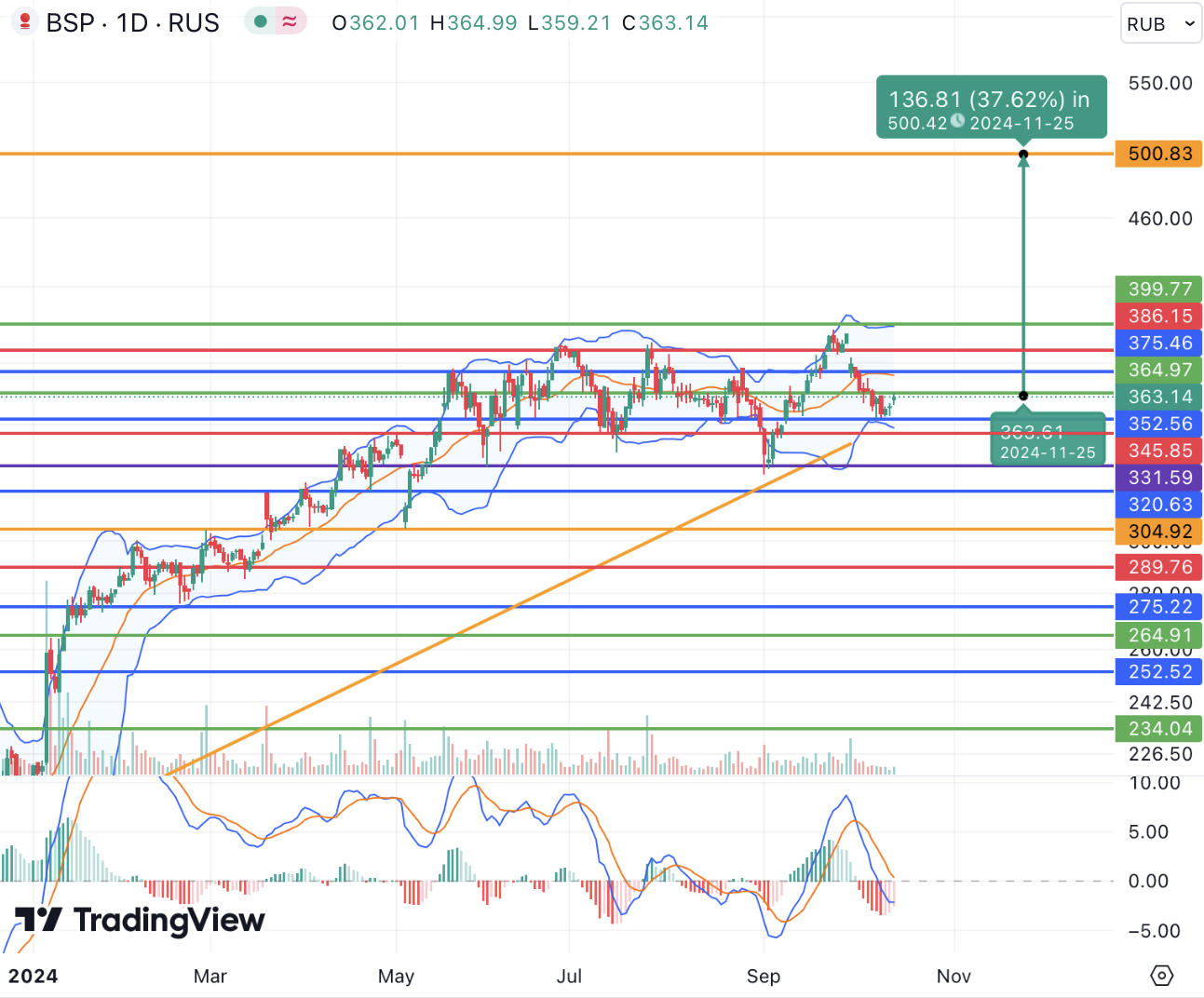
Task: Click the −5.00 oscillator scale tick
Action: (x=1155, y=931)
